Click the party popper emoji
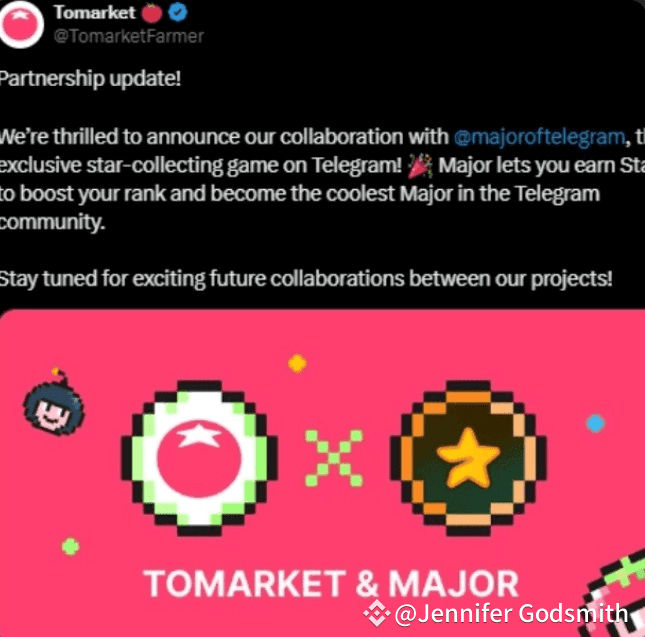Screen dimensions: 645x637 point(420,166)
